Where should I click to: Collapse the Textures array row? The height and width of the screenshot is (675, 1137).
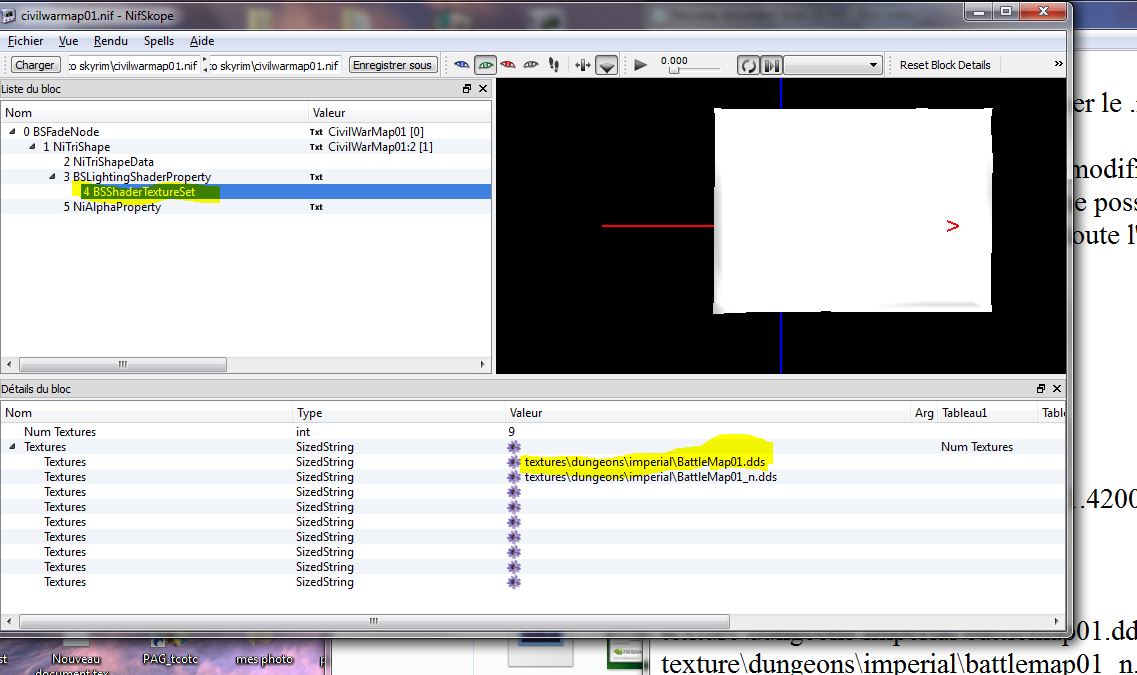pos(13,447)
